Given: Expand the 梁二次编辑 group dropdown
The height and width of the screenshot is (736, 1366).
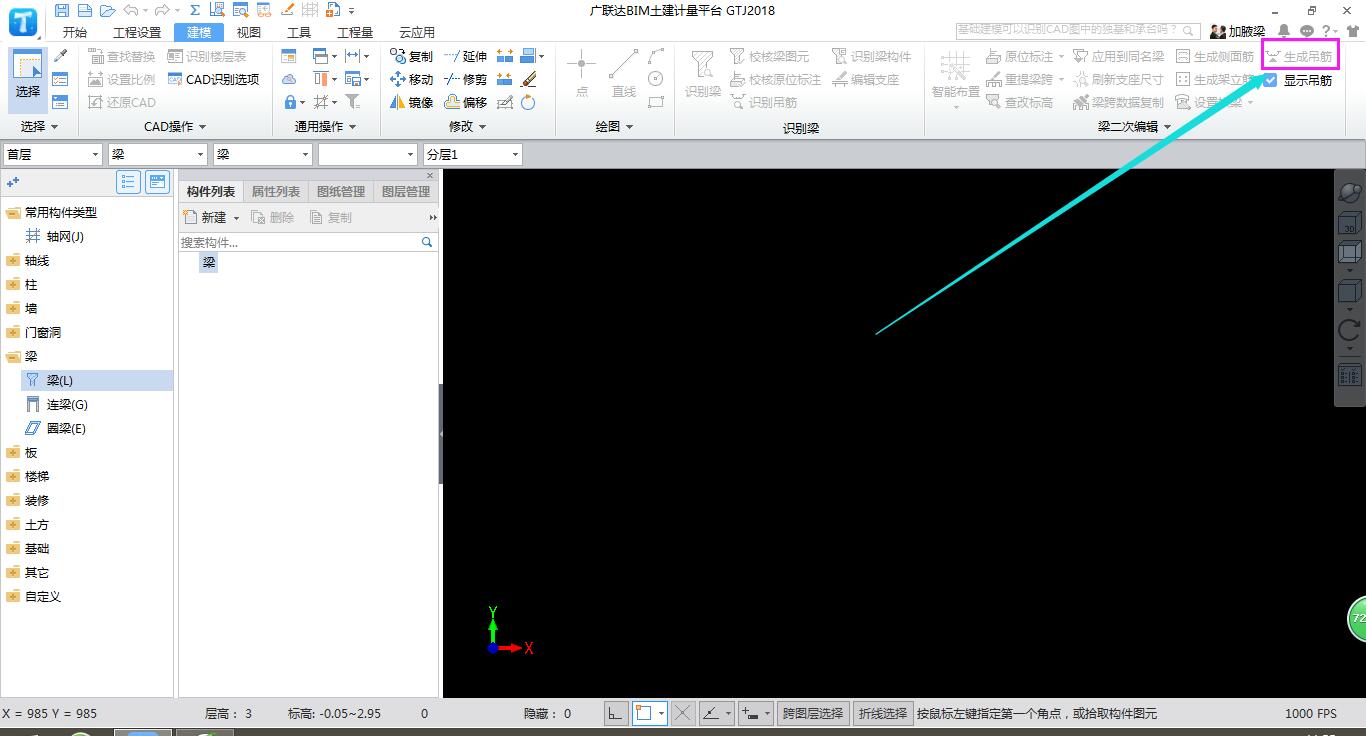Looking at the screenshot, I should (x=1167, y=127).
